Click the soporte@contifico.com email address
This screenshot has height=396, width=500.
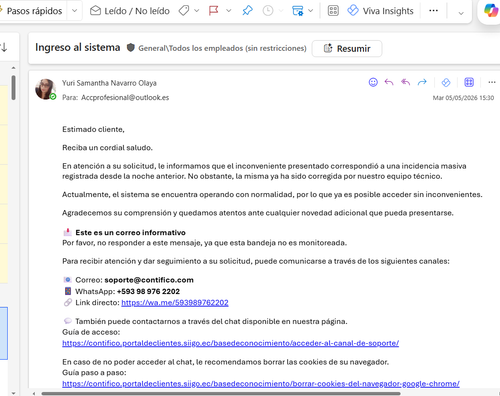149,280
